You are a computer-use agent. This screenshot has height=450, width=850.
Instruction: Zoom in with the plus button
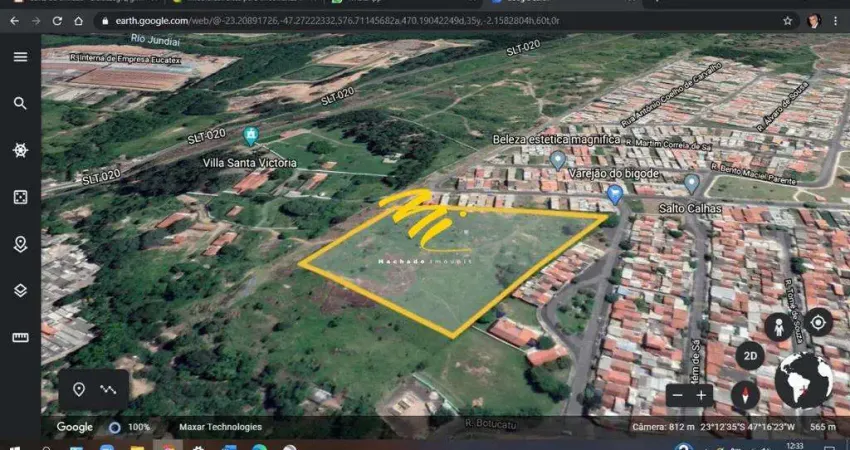point(701,395)
